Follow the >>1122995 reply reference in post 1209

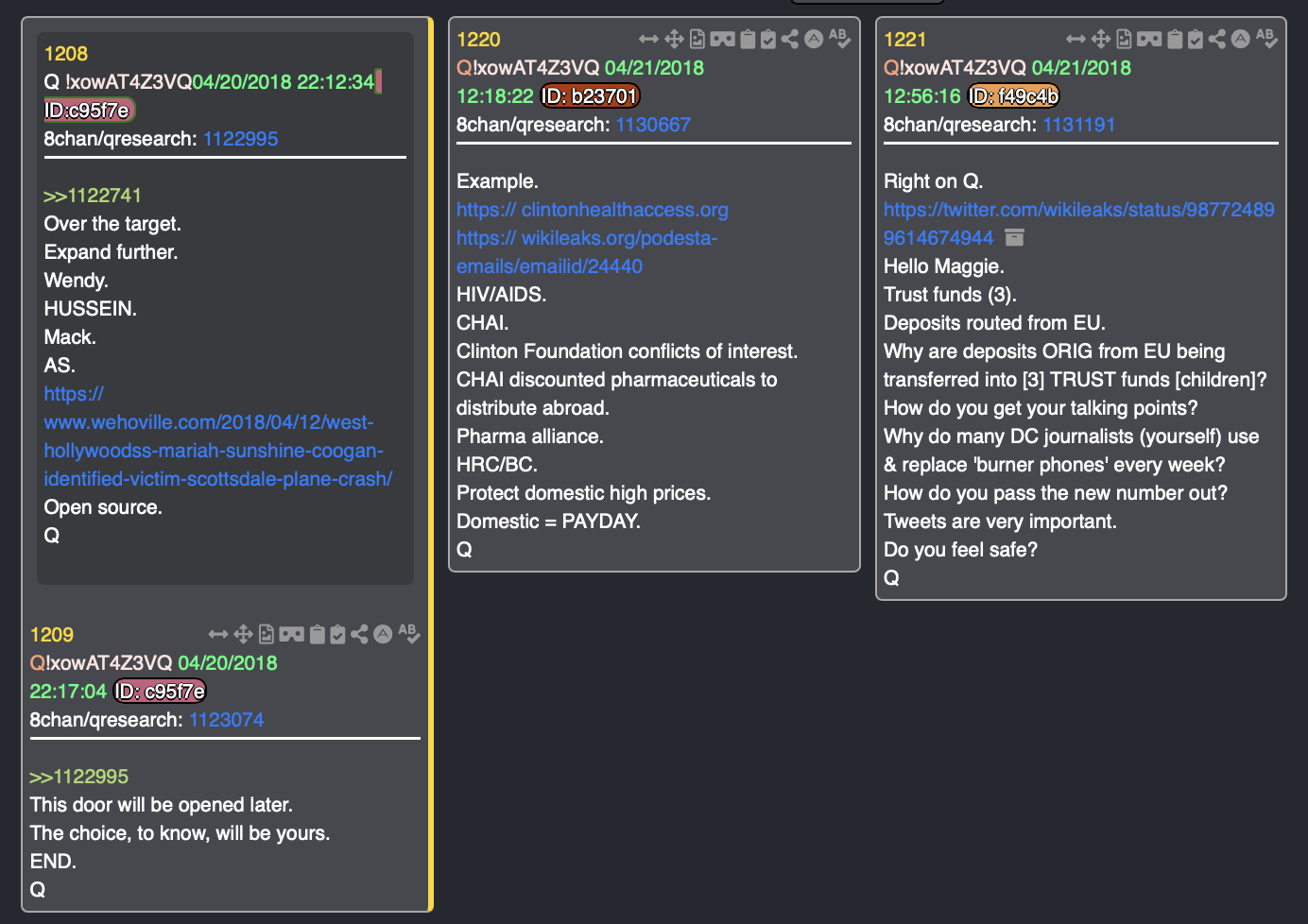coord(78,777)
